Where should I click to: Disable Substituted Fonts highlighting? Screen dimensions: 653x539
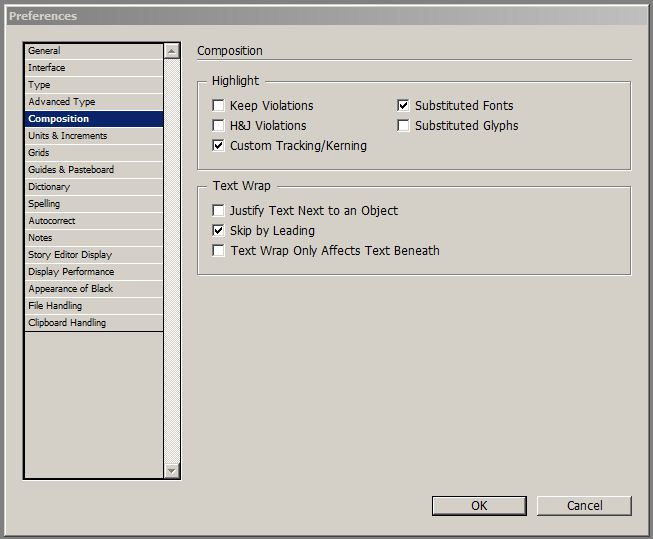[403, 105]
